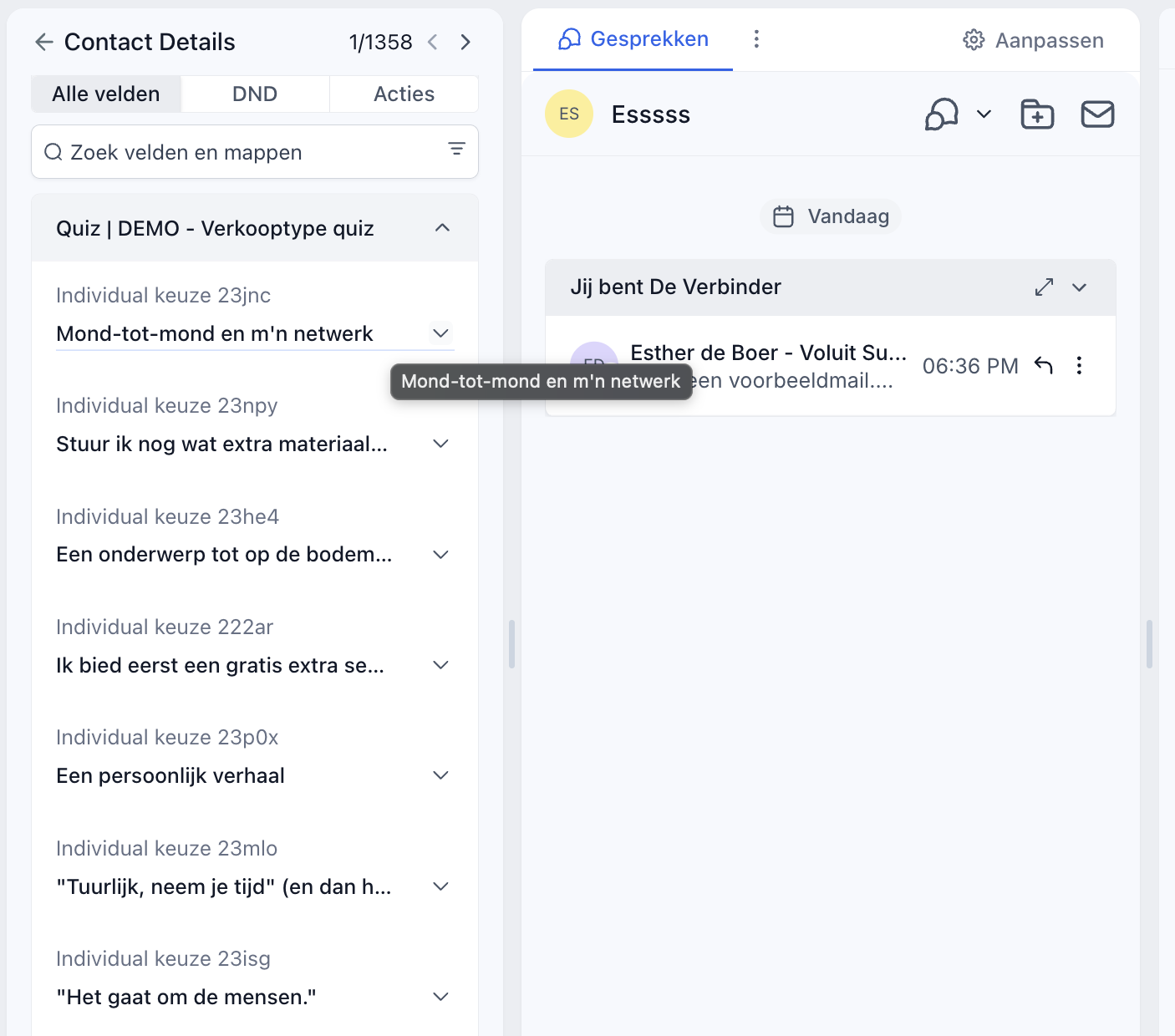The width and height of the screenshot is (1175, 1036).
Task: Reply to the Esther de Boer email
Action: click(x=1044, y=365)
